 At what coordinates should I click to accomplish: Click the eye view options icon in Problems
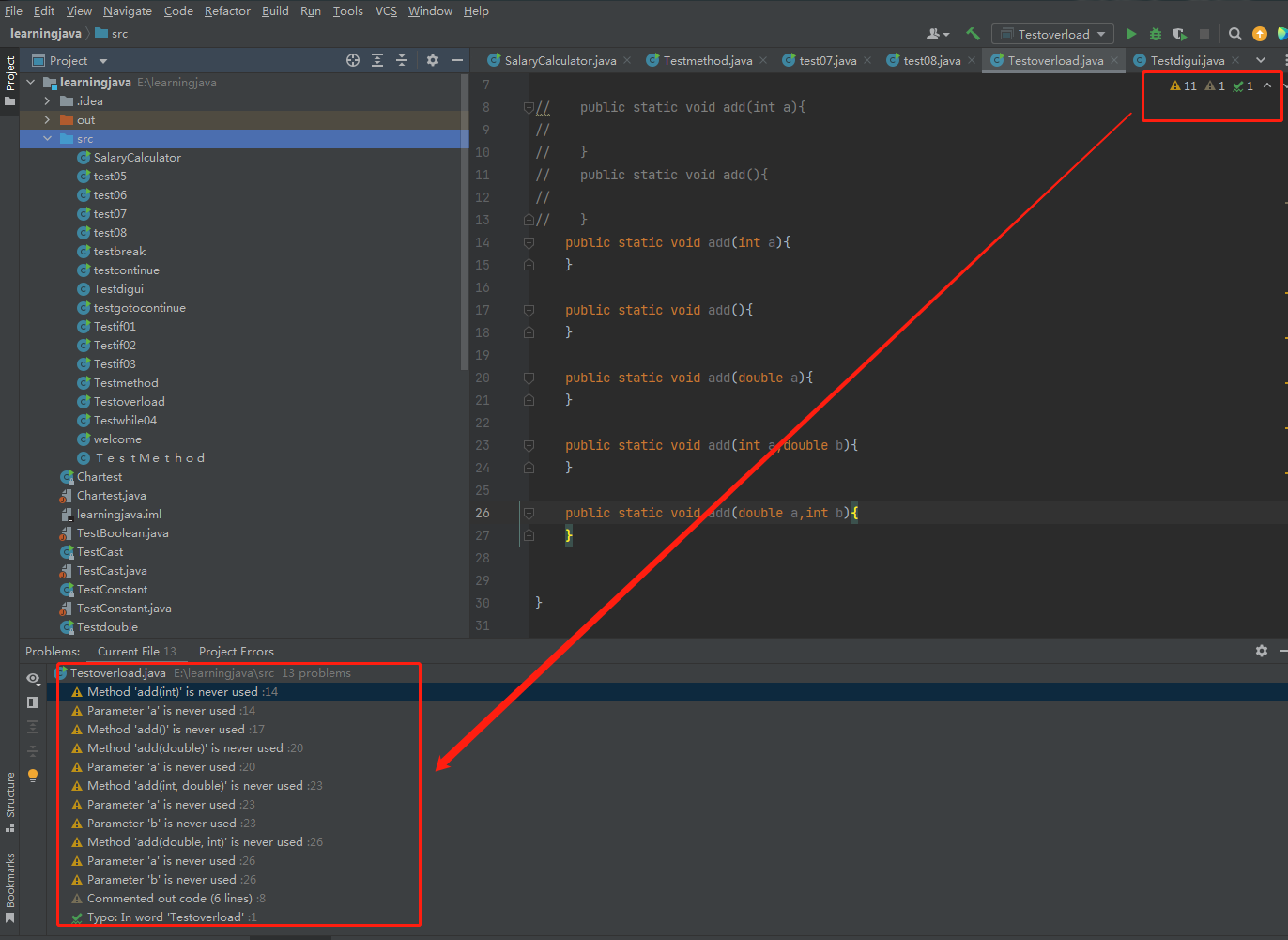(x=33, y=678)
